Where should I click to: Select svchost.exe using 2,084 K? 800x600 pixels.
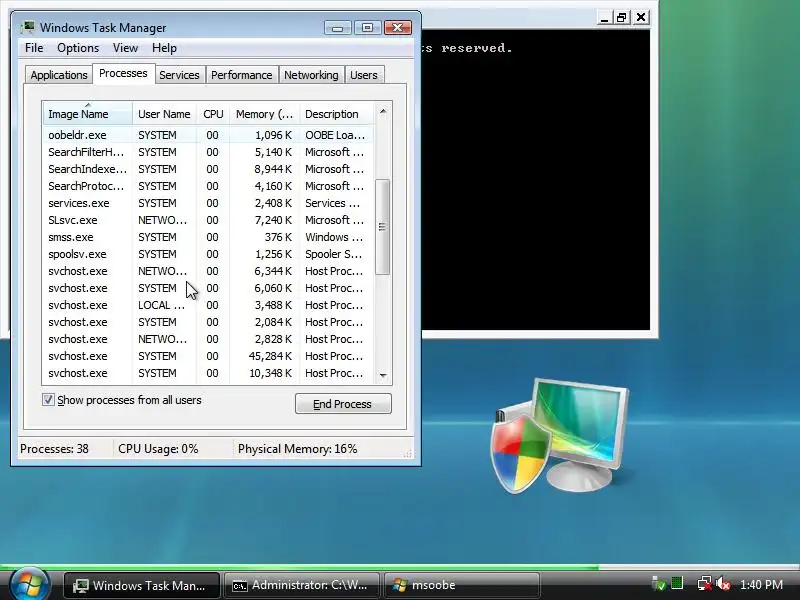coord(208,322)
